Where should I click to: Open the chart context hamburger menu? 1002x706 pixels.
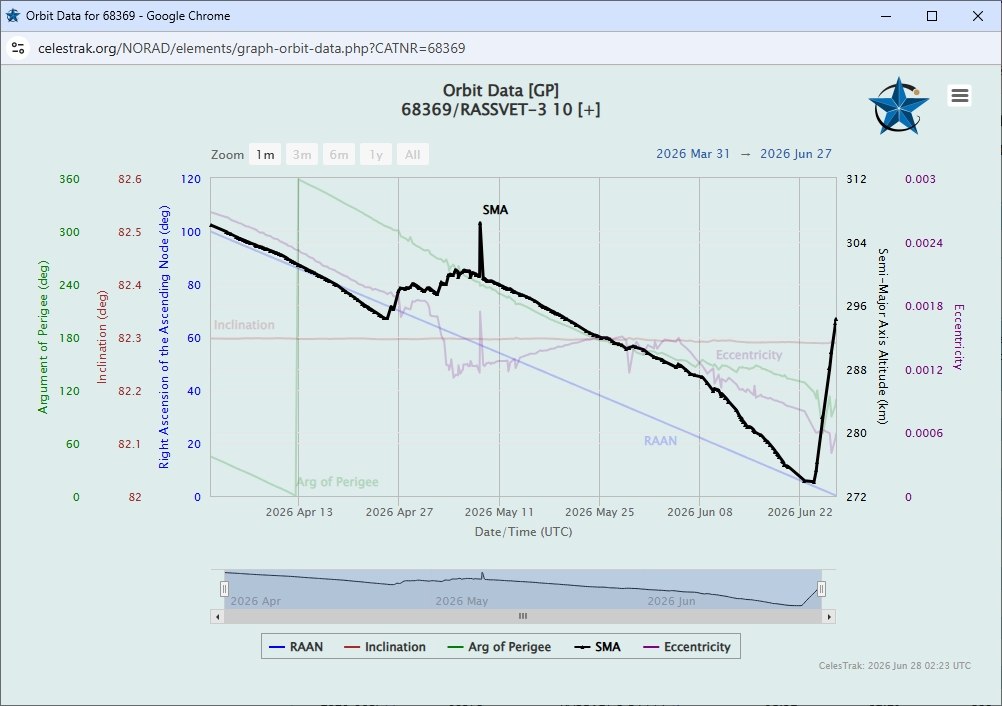[x=959, y=96]
